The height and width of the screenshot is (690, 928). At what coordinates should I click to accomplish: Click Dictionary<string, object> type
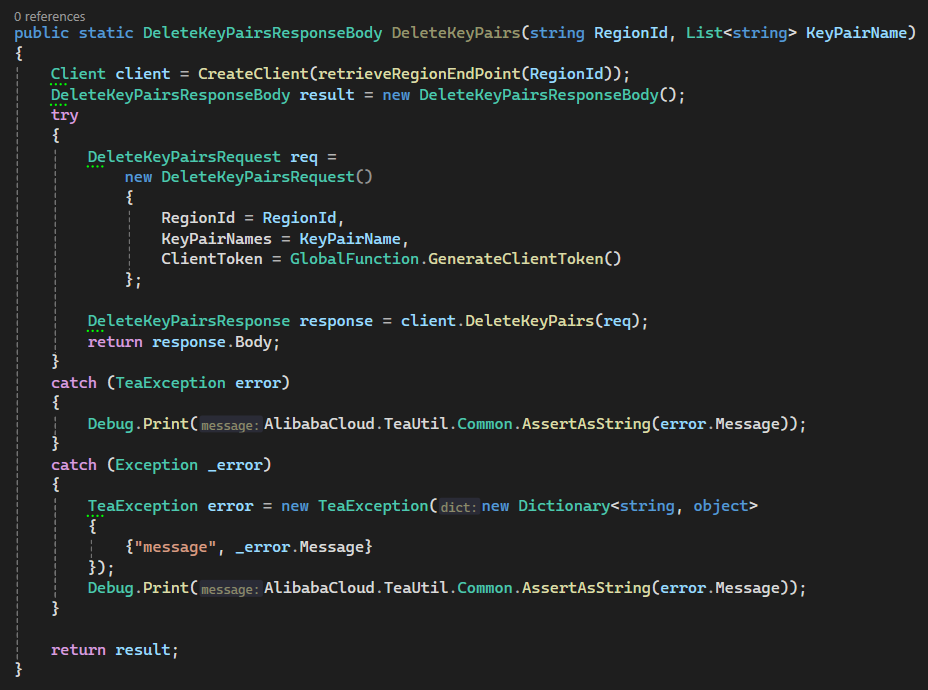638,506
